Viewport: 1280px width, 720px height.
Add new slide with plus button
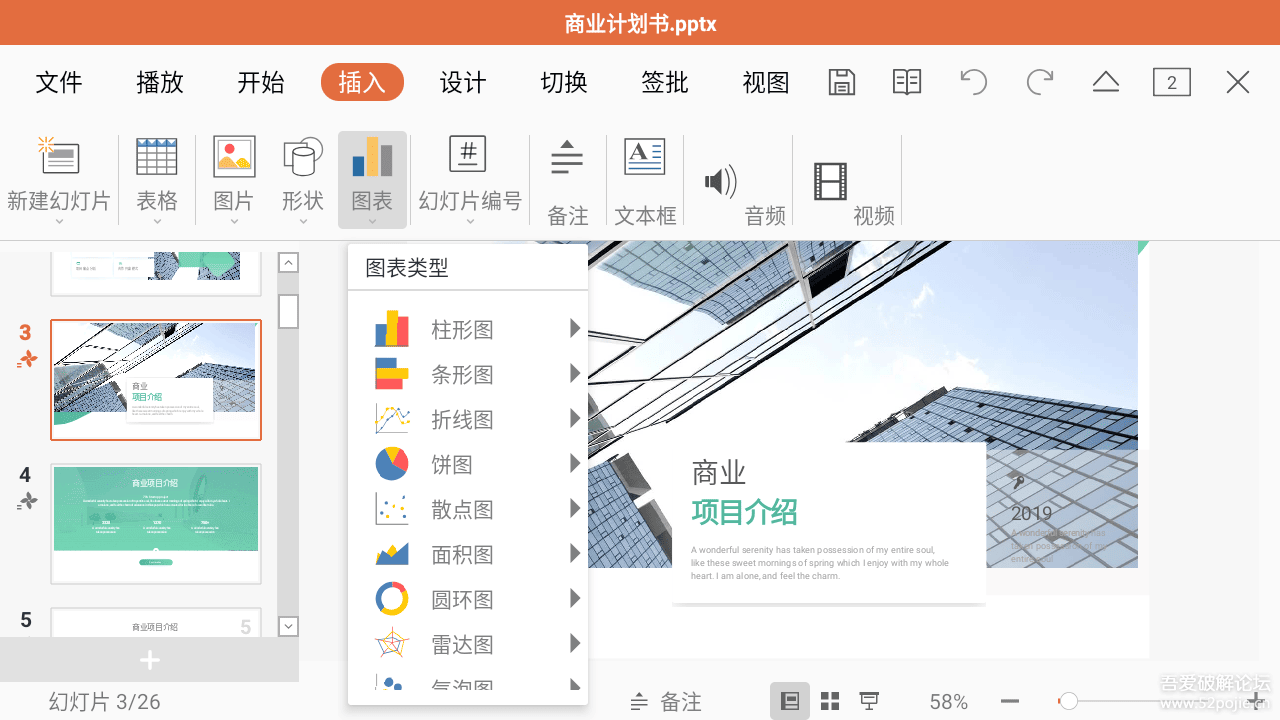pos(149,660)
